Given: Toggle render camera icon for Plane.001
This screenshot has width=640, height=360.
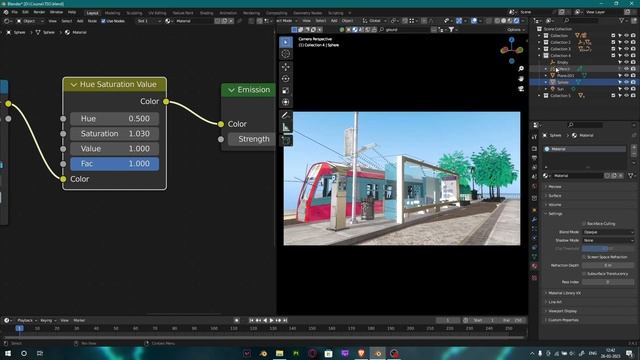Looking at the screenshot, I should pyautogui.click(x=633, y=76).
